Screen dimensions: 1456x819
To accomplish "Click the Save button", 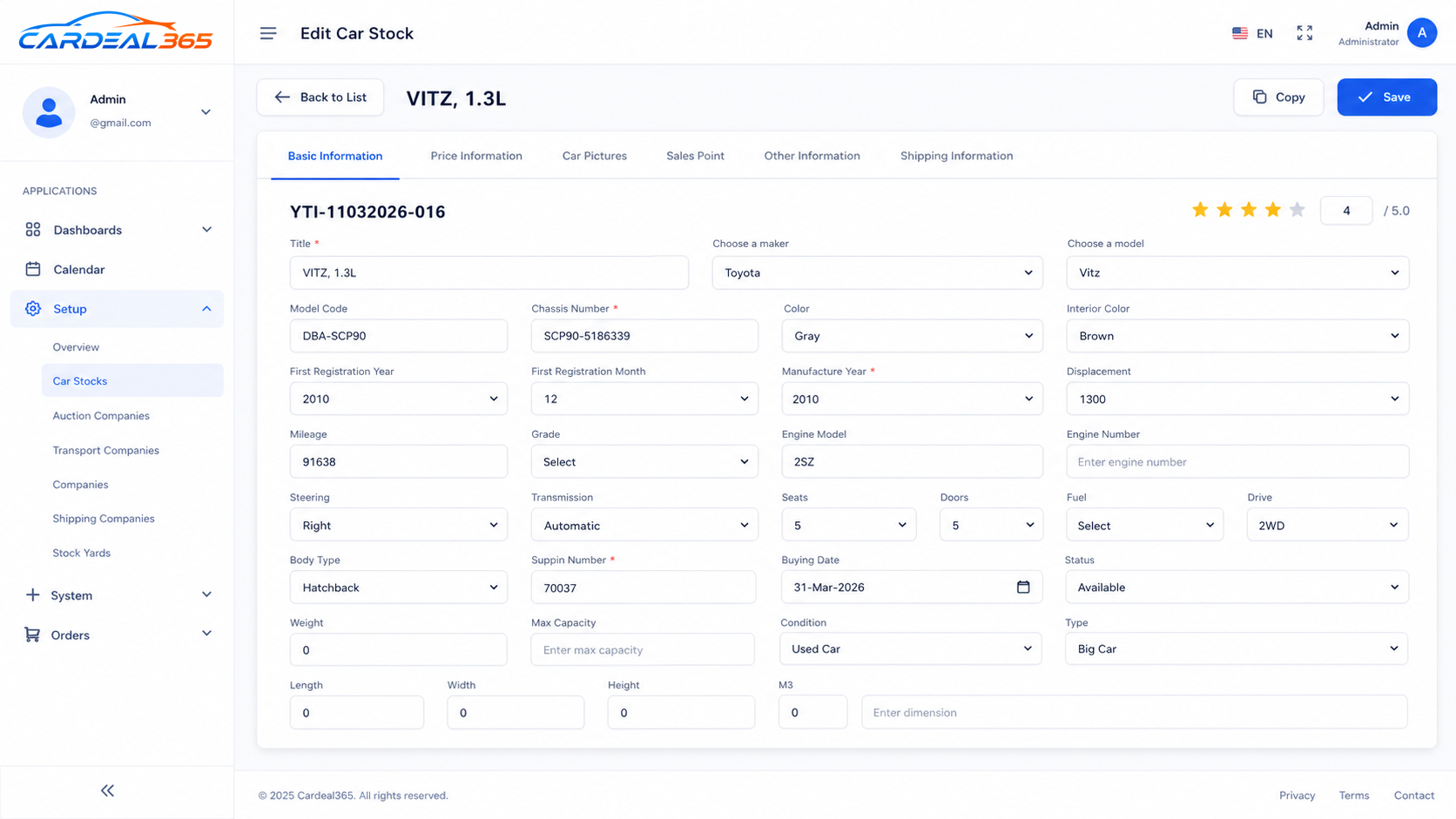I will 1386,97.
